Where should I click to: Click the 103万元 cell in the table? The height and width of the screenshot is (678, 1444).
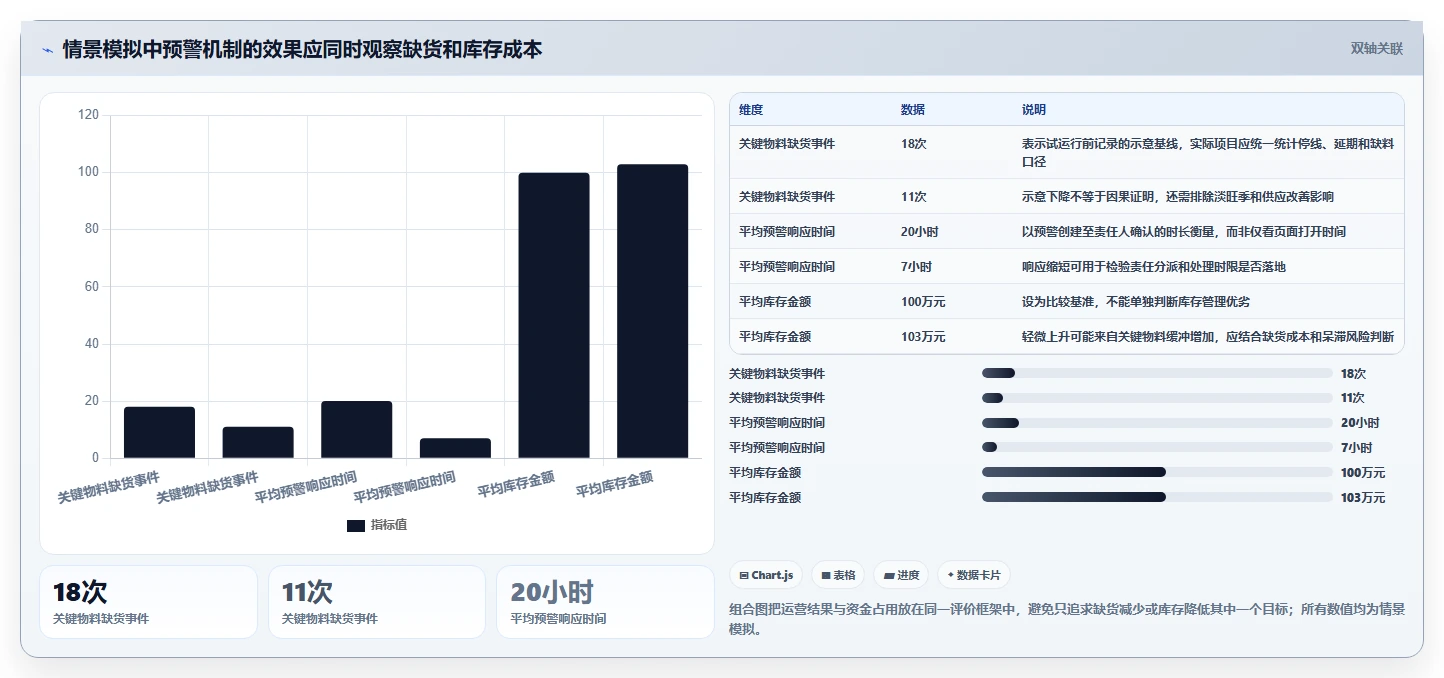[x=923, y=336]
